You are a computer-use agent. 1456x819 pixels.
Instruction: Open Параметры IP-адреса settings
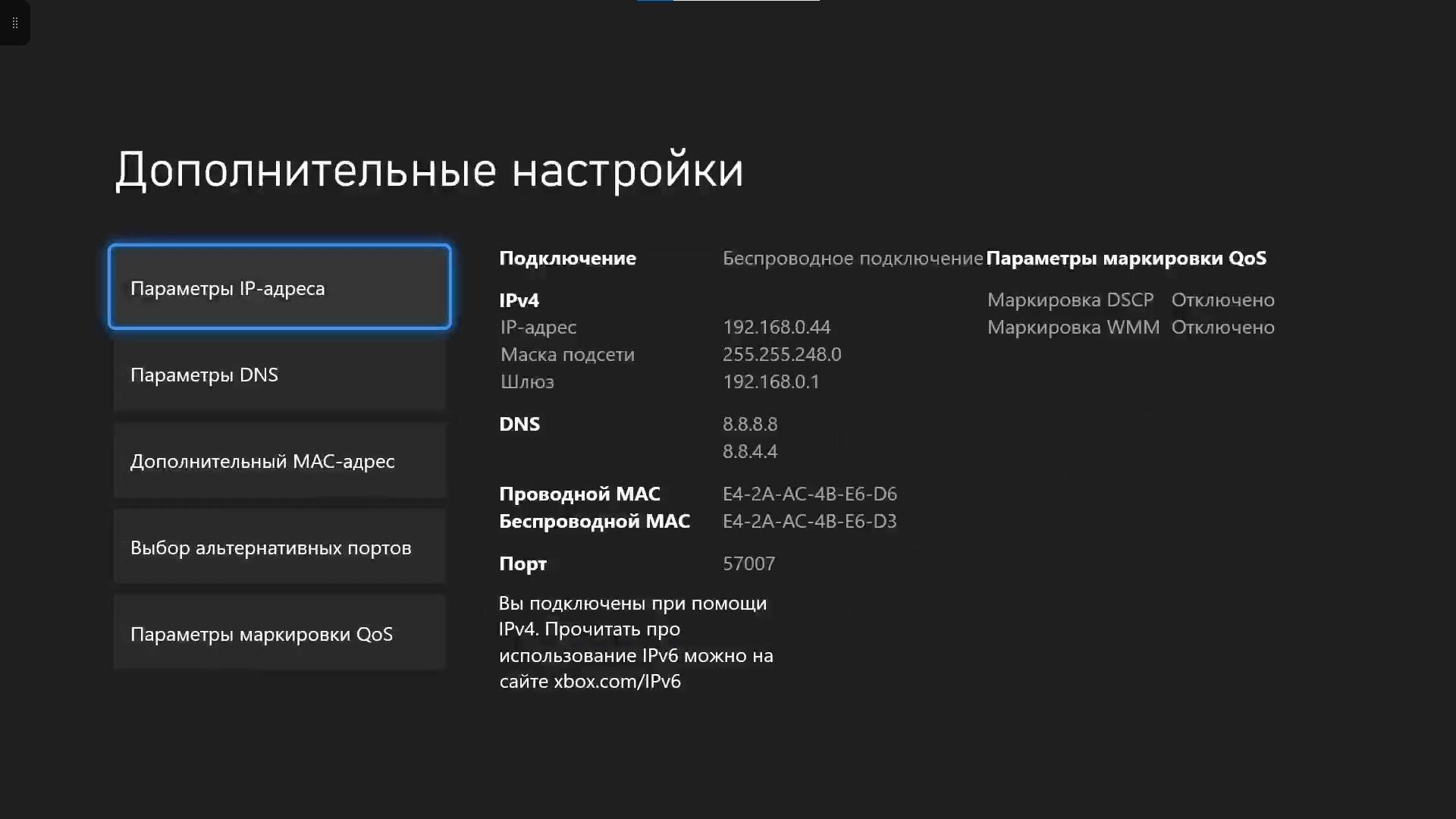click(x=279, y=287)
